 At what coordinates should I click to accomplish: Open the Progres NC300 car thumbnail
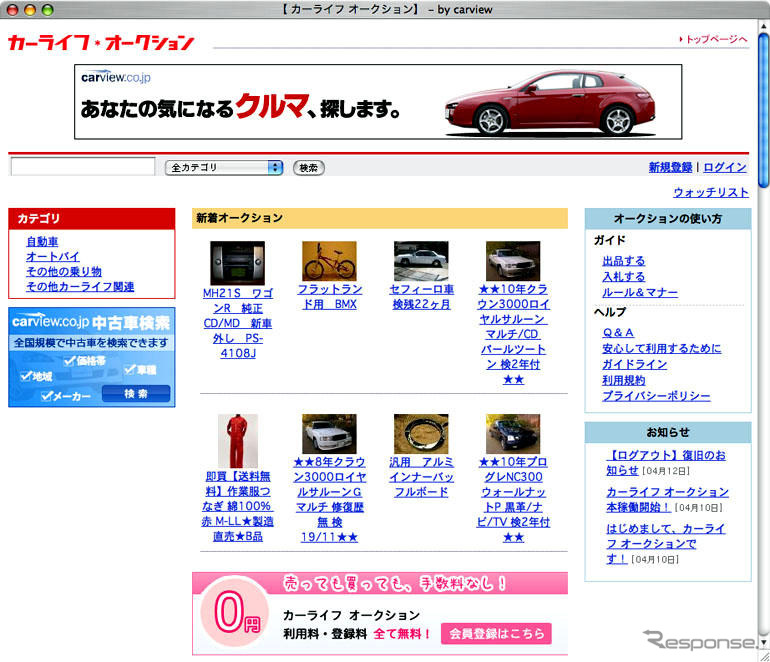pyautogui.click(x=512, y=435)
